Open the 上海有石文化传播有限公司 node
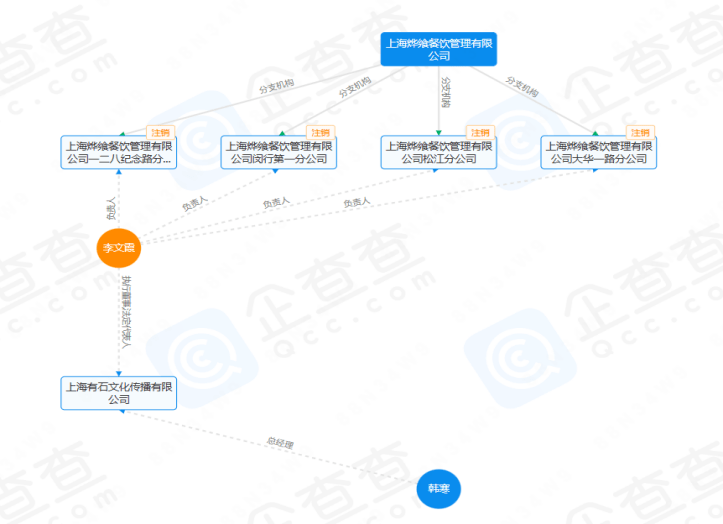Image resolution: width=723 pixels, height=524 pixels. point(119,393)
